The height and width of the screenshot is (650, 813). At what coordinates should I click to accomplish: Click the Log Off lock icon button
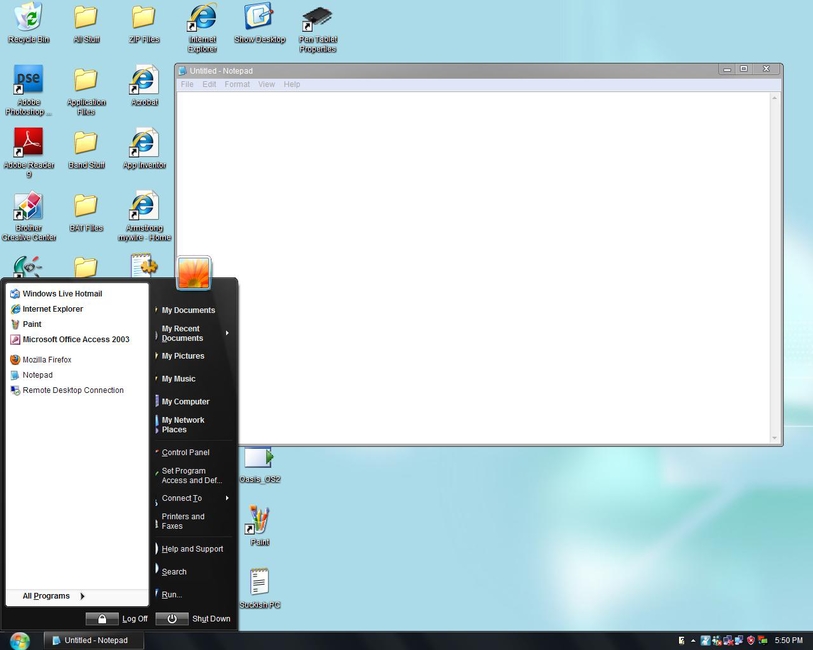coord(102,618)
